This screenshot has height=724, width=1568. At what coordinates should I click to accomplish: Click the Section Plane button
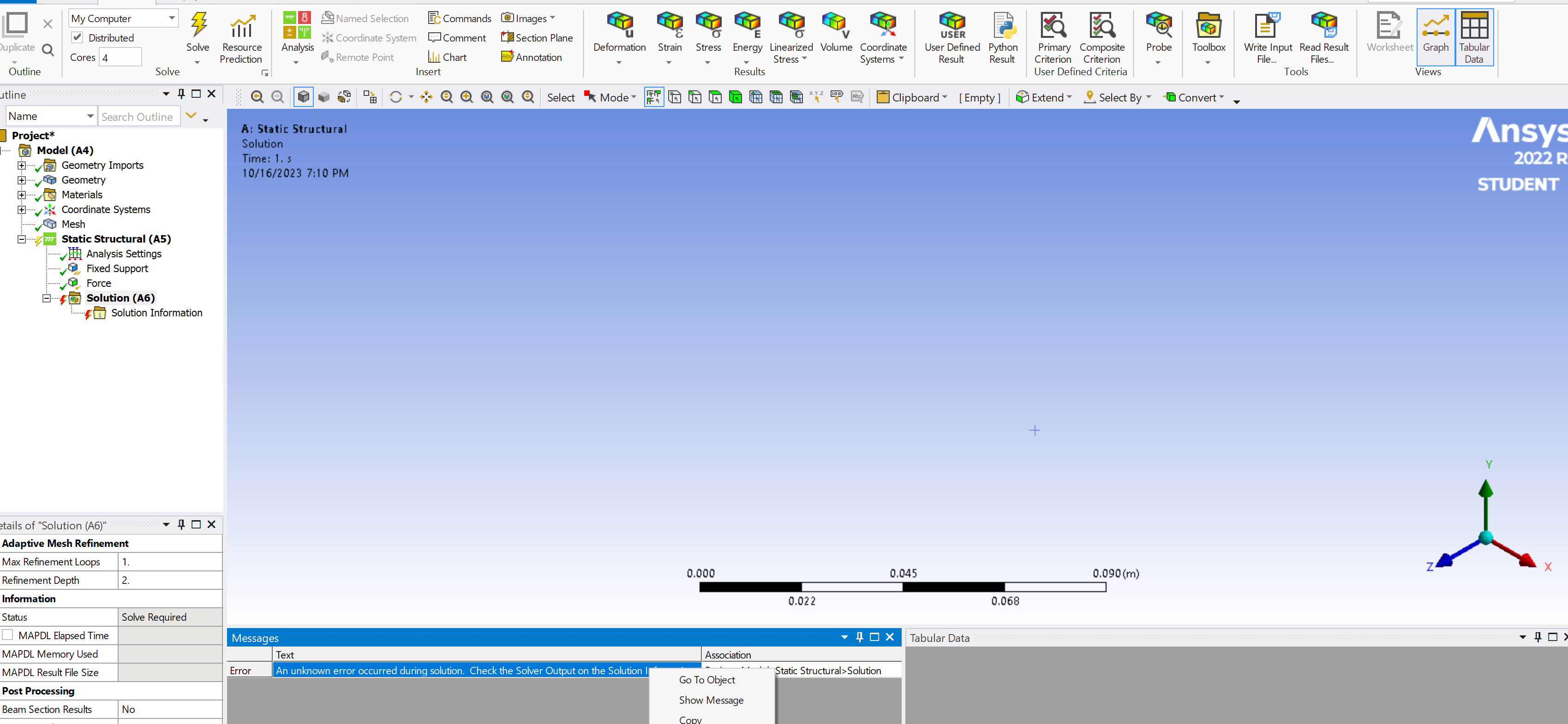pos(537,38)
